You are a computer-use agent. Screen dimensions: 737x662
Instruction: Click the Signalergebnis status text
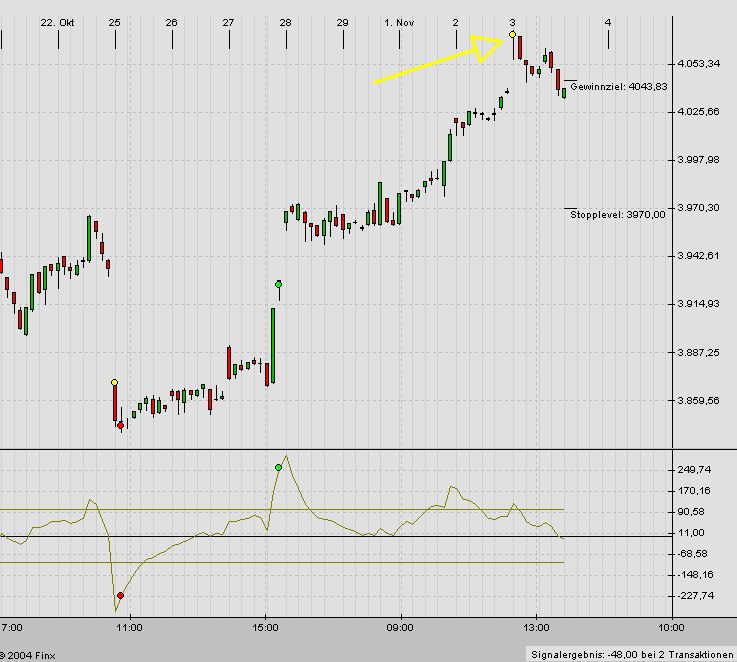(632, 654)
